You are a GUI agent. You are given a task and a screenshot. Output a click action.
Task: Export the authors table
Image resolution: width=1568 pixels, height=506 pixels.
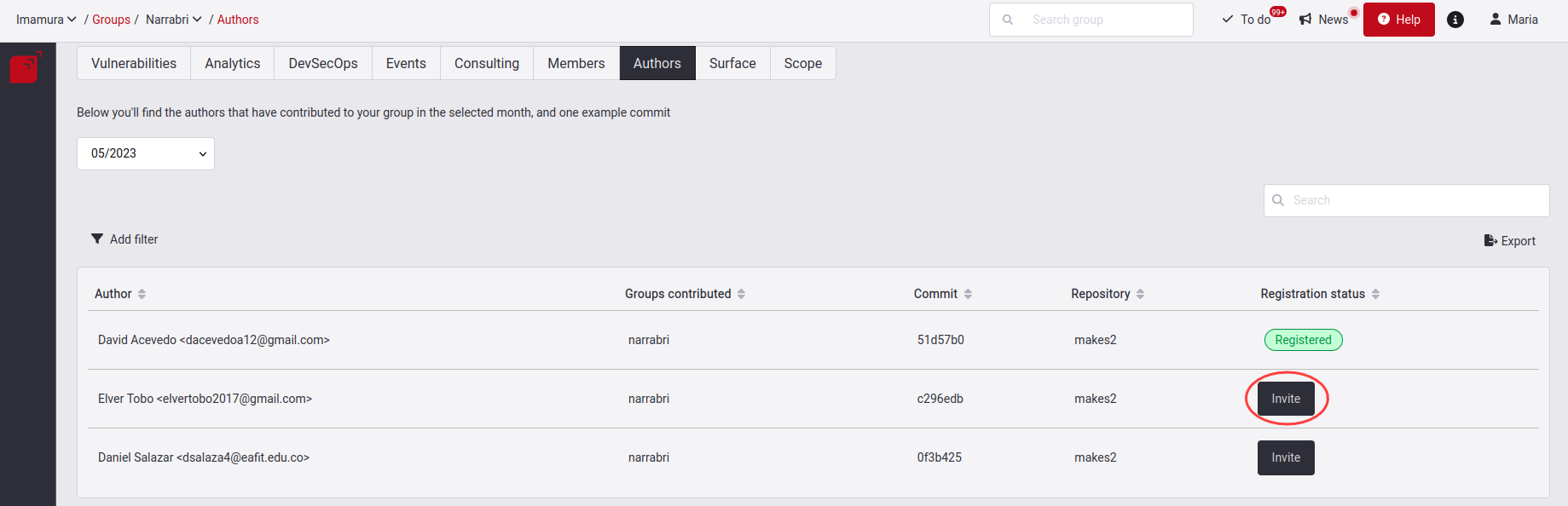pos(1510,241)
